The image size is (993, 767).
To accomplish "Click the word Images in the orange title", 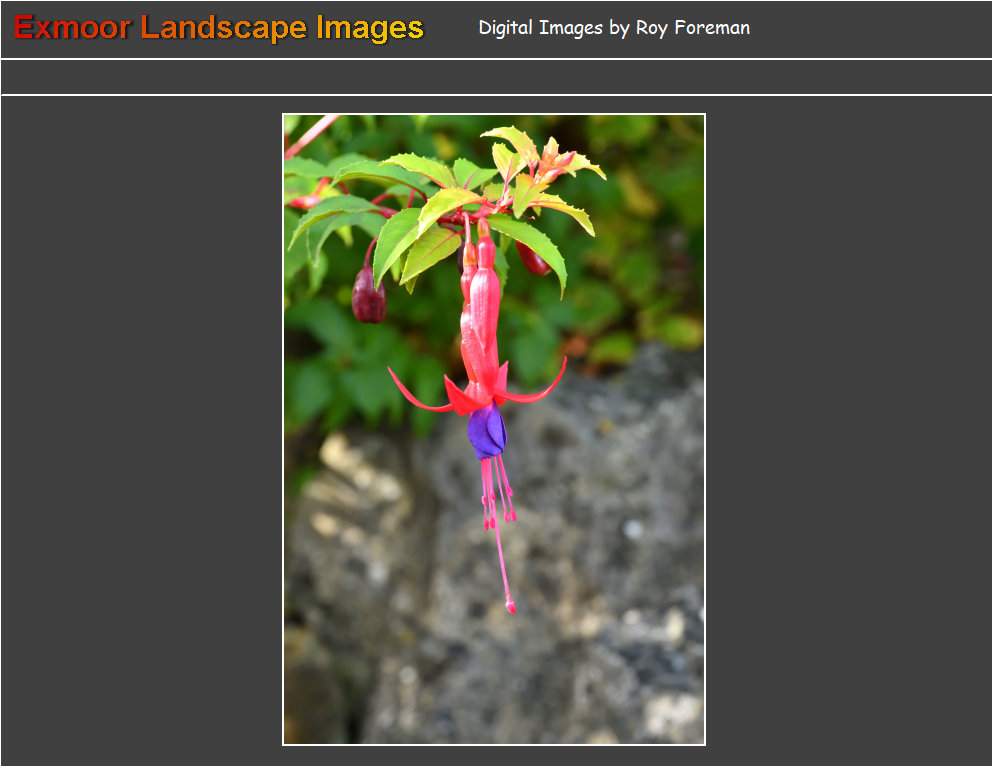I will coord(370,28).
